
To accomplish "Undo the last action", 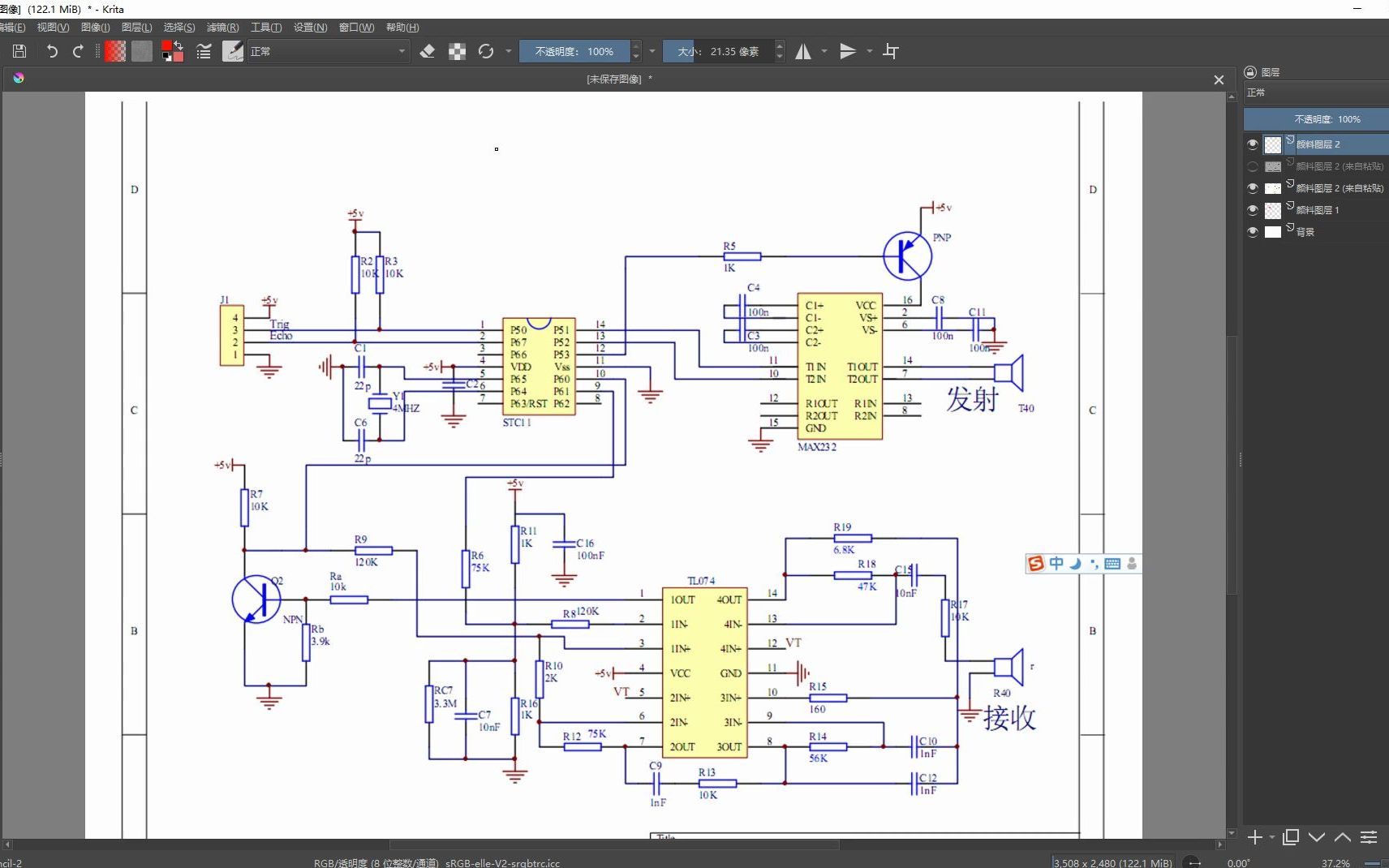I will tap(52, 51).
